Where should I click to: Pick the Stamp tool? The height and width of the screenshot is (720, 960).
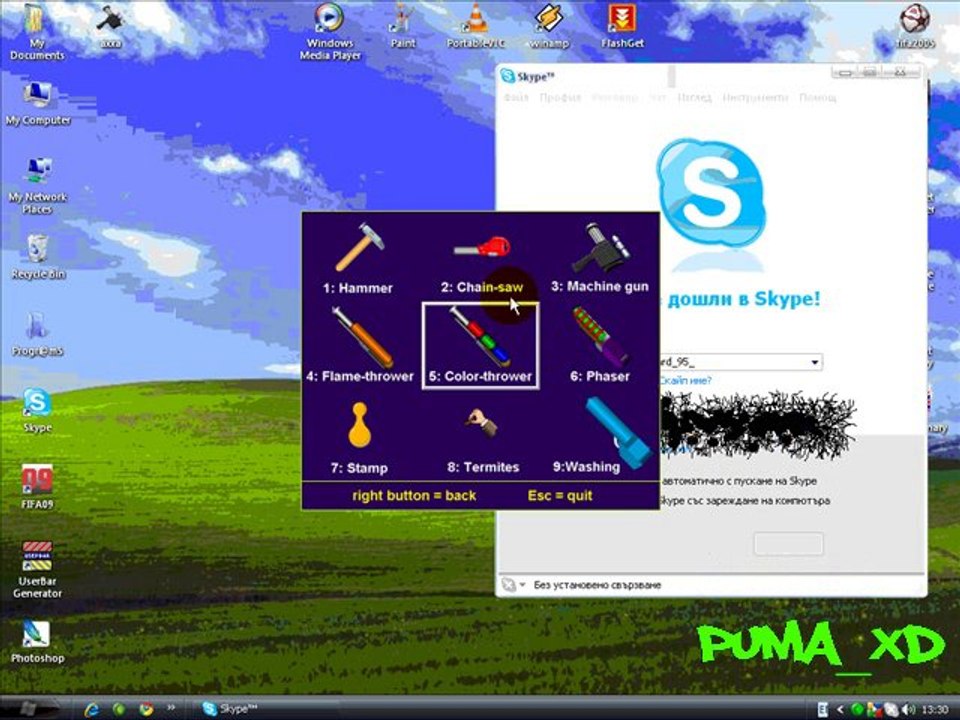point(359,438)
